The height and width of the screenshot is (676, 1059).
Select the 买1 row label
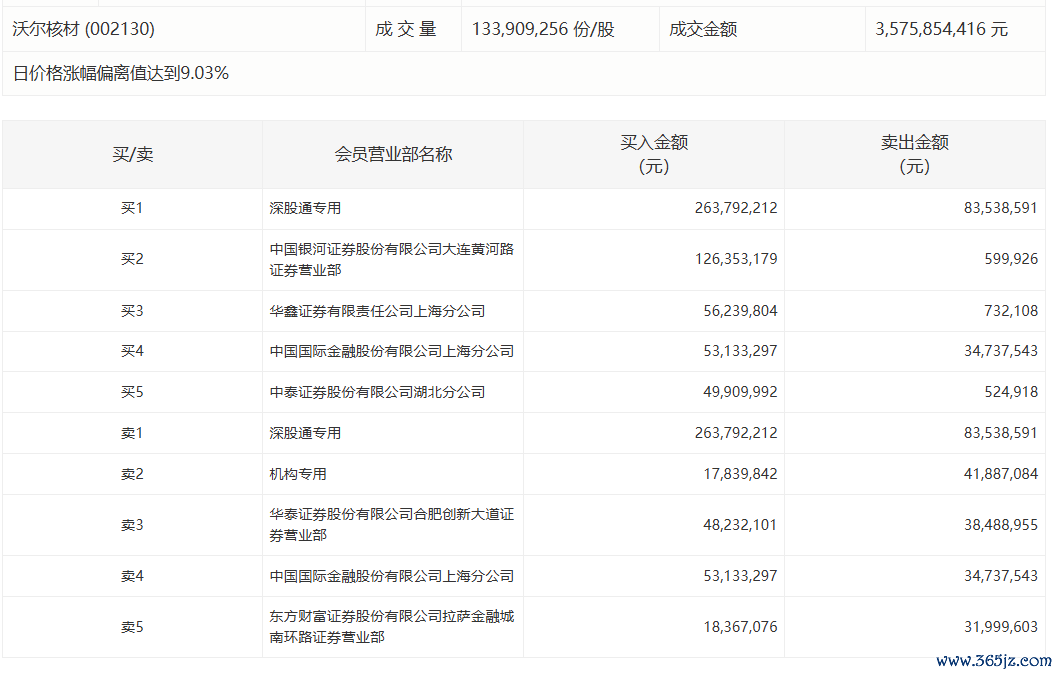[x=132, y=208]
